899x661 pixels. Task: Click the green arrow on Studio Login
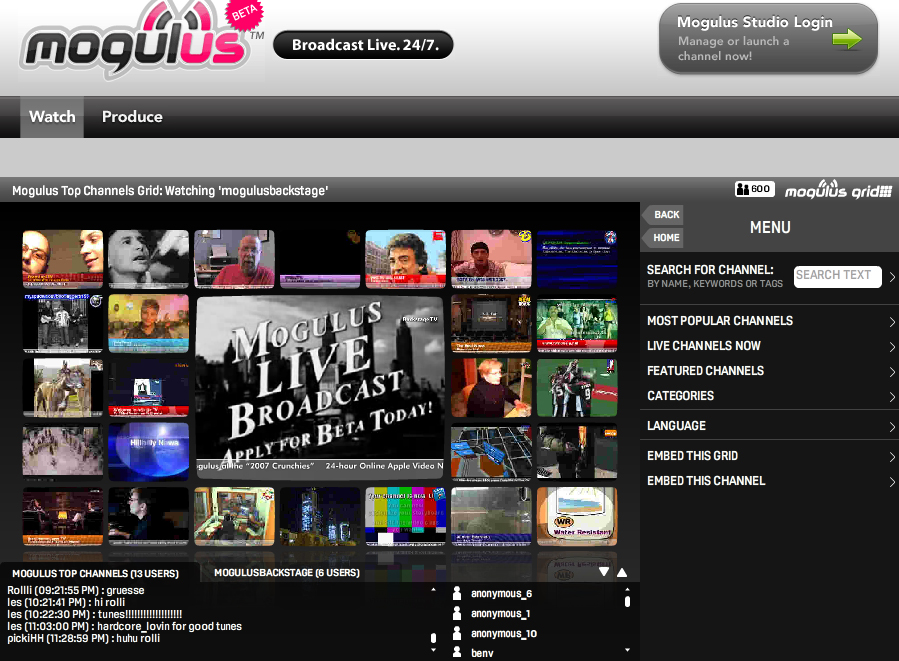tap(846, 40)
